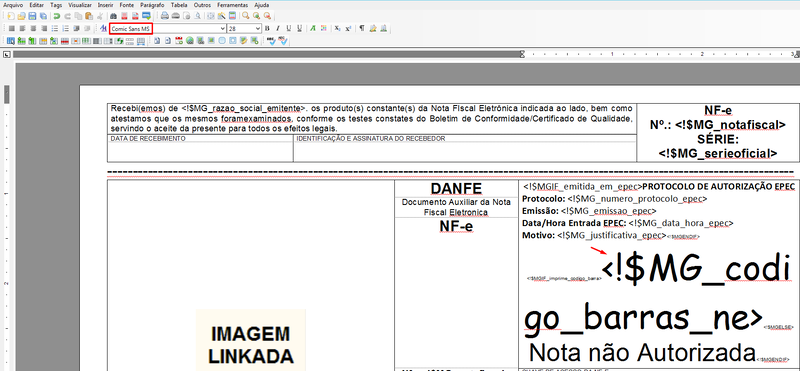
Task: Click the <!$MG_notafiscal> tag text
Action: click(730, 124)
